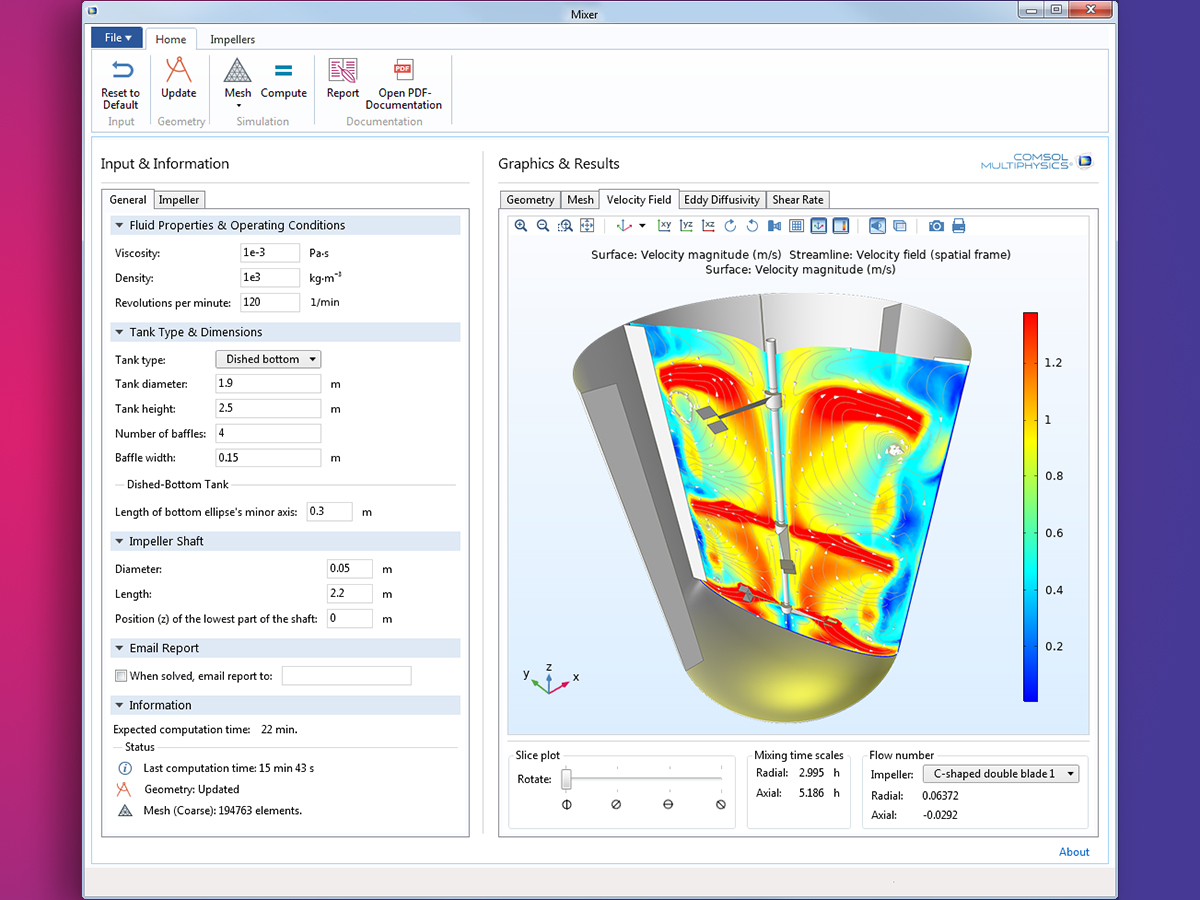
Task: Collapse the Fluid Properties & Operating Conditions section
Action: click(121, 225)
